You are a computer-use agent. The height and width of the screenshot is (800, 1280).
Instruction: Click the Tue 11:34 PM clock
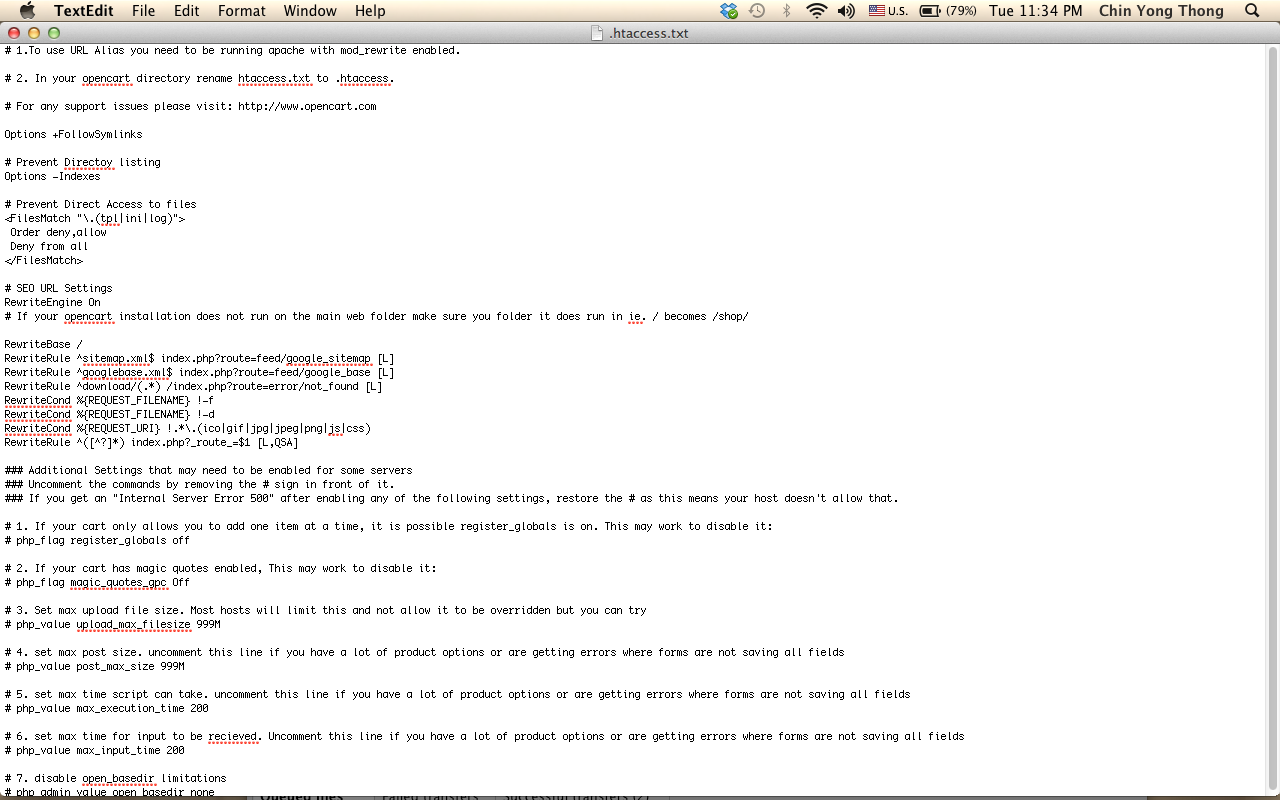click(1035, 11)
